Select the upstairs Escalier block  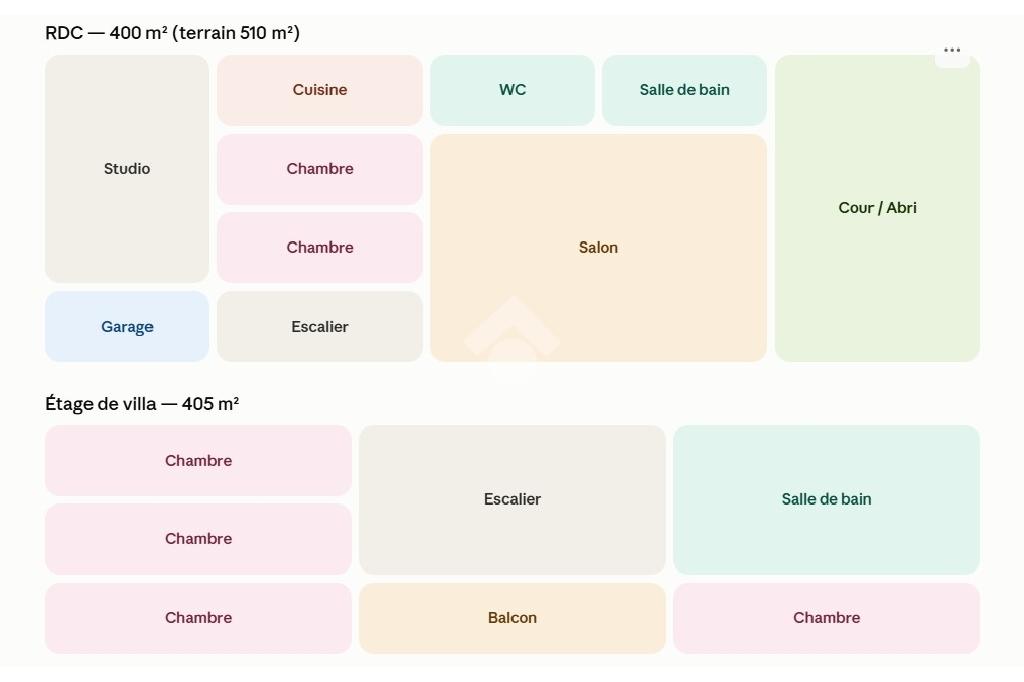click(x=512, y=500)
